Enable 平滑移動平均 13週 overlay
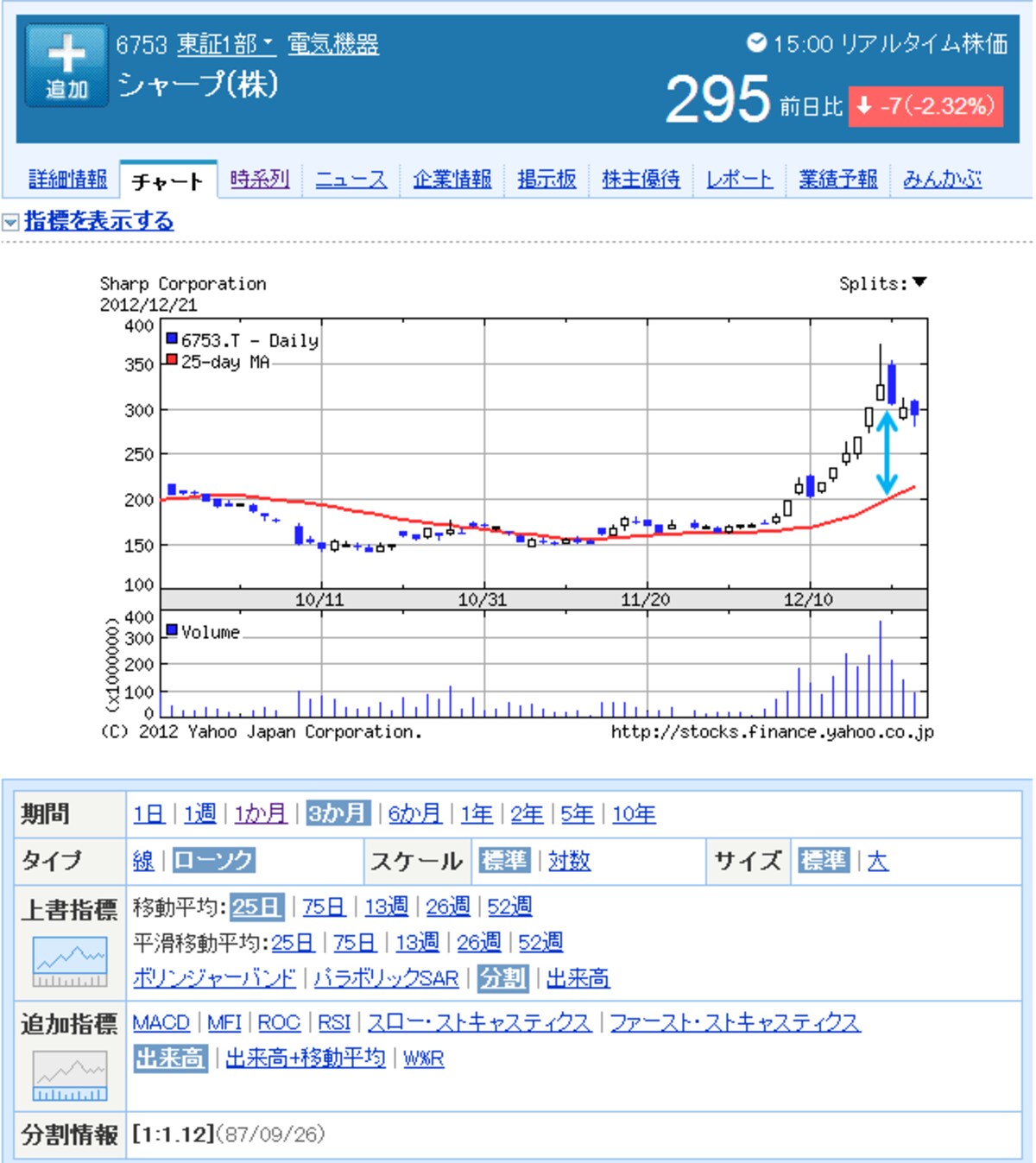 [x=417, y=942]
